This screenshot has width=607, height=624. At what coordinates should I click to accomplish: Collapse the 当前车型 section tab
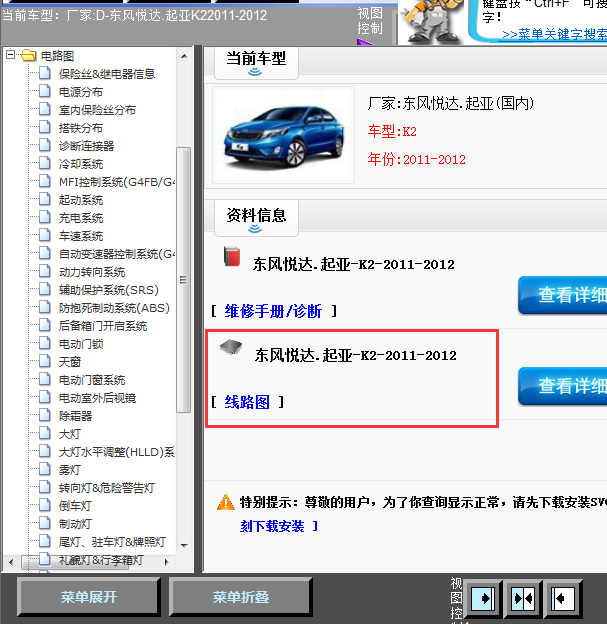coord(256,63)
